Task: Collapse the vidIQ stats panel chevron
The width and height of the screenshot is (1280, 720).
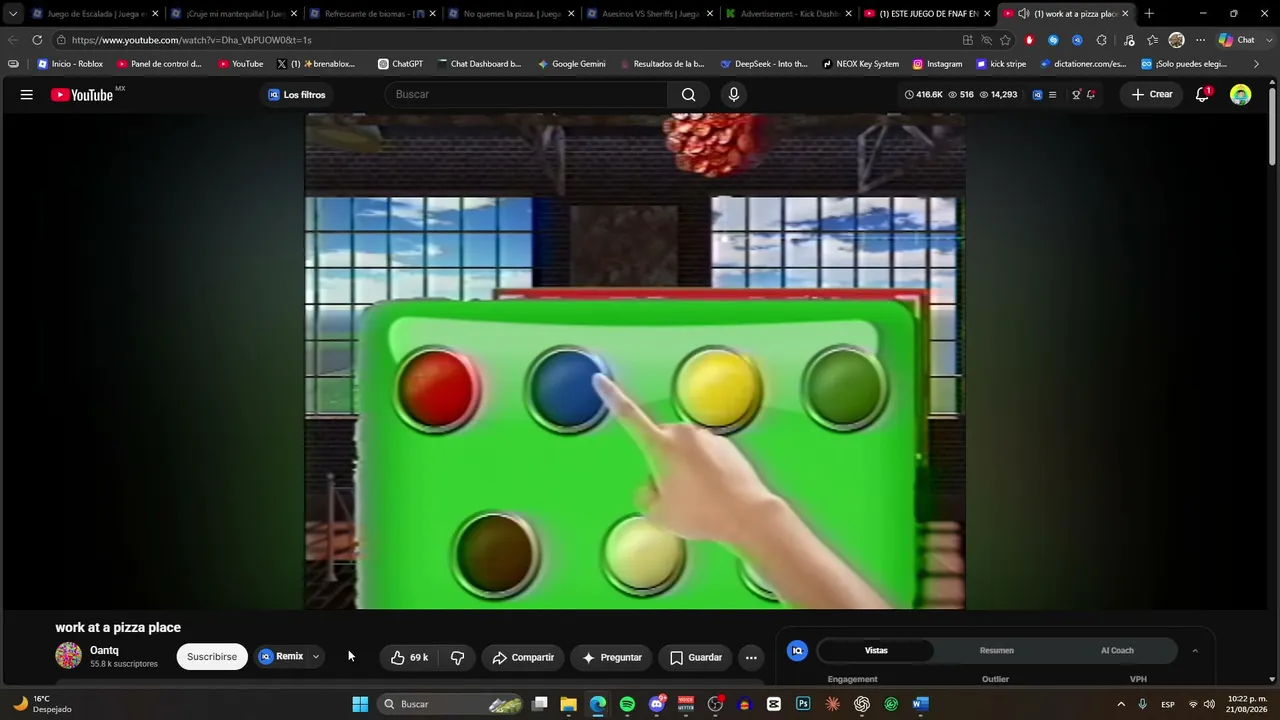Action: tap(1194, 651)
